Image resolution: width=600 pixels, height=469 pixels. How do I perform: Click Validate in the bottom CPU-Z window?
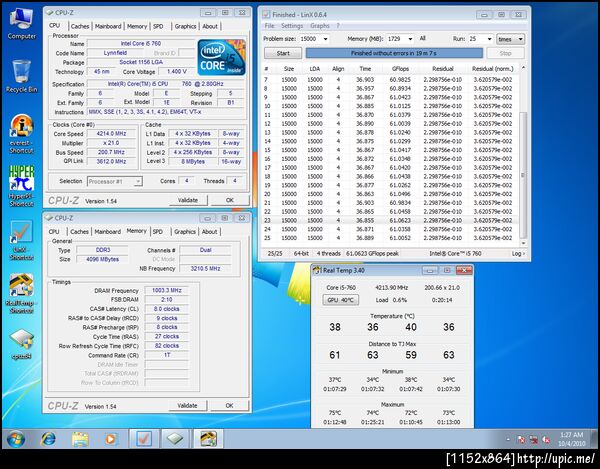click(187, 405)
